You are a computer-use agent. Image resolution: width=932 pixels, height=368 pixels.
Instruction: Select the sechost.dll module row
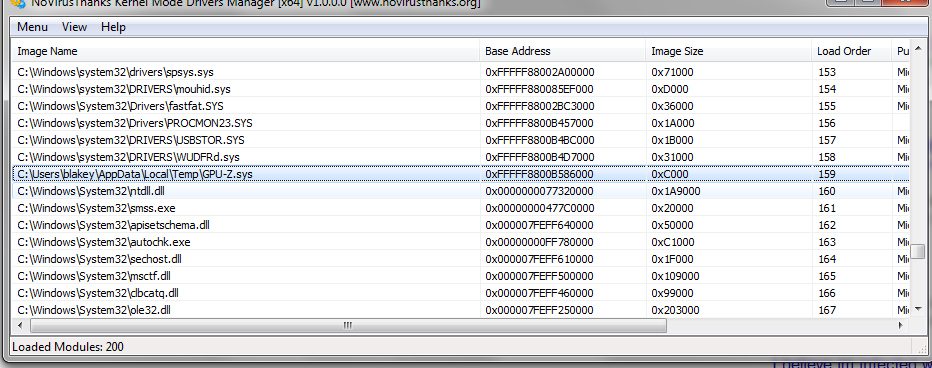[x=461, y=259]
